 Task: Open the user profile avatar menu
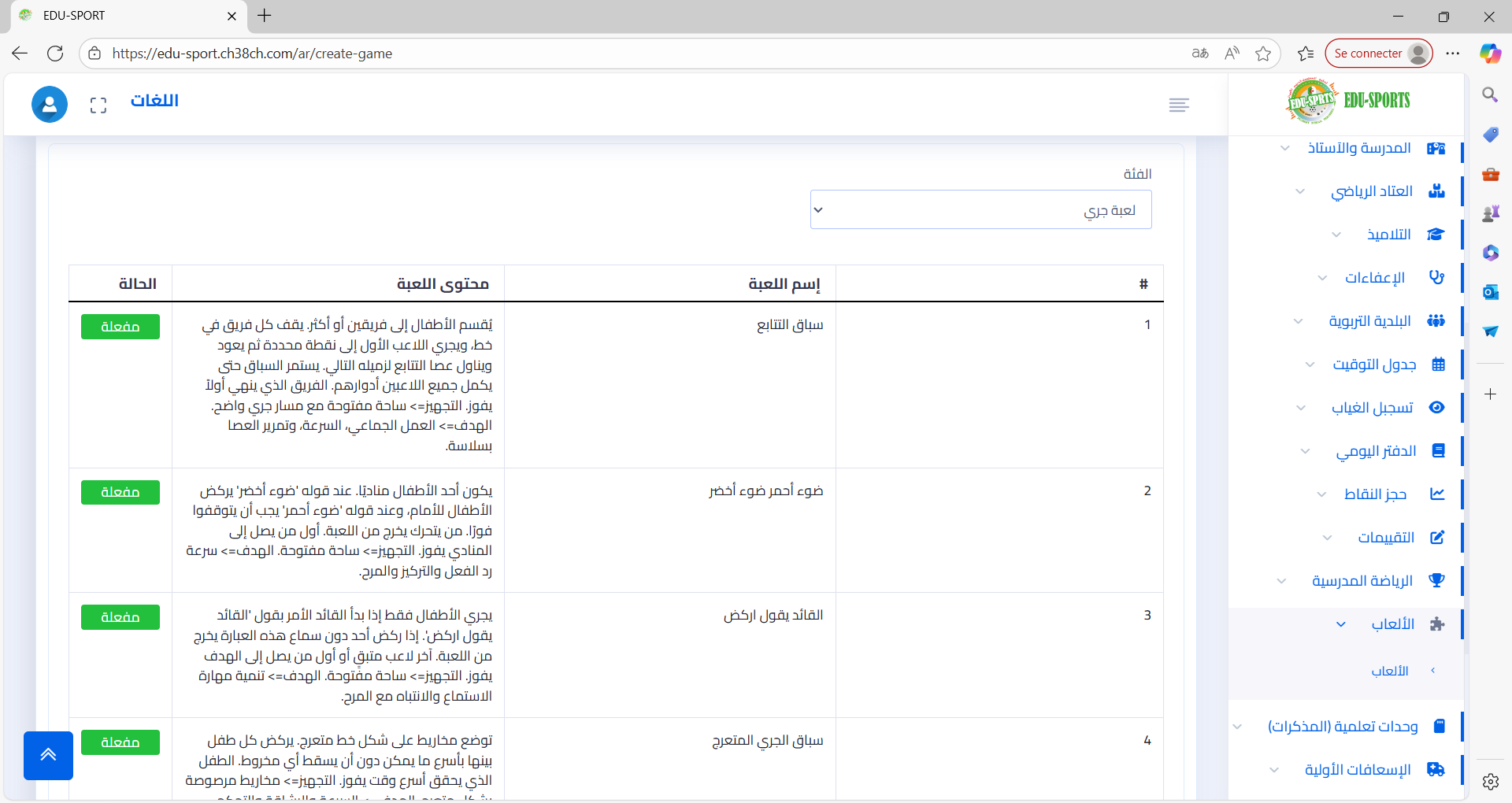pyautogui.click(x=49, y=105)
